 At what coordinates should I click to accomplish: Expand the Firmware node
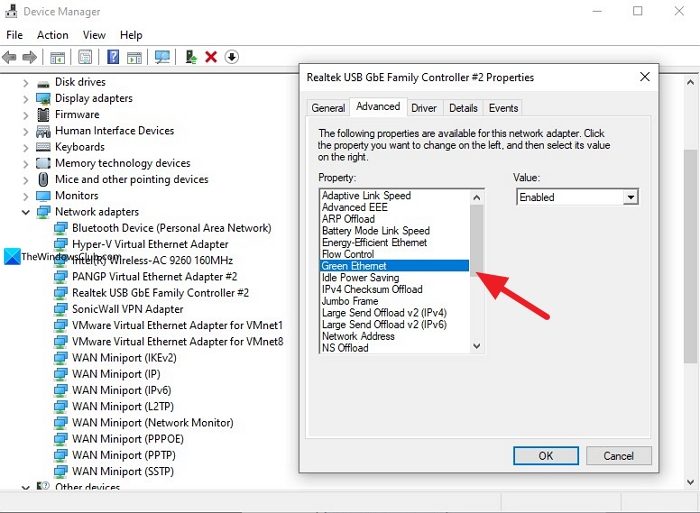coord(25,115)
